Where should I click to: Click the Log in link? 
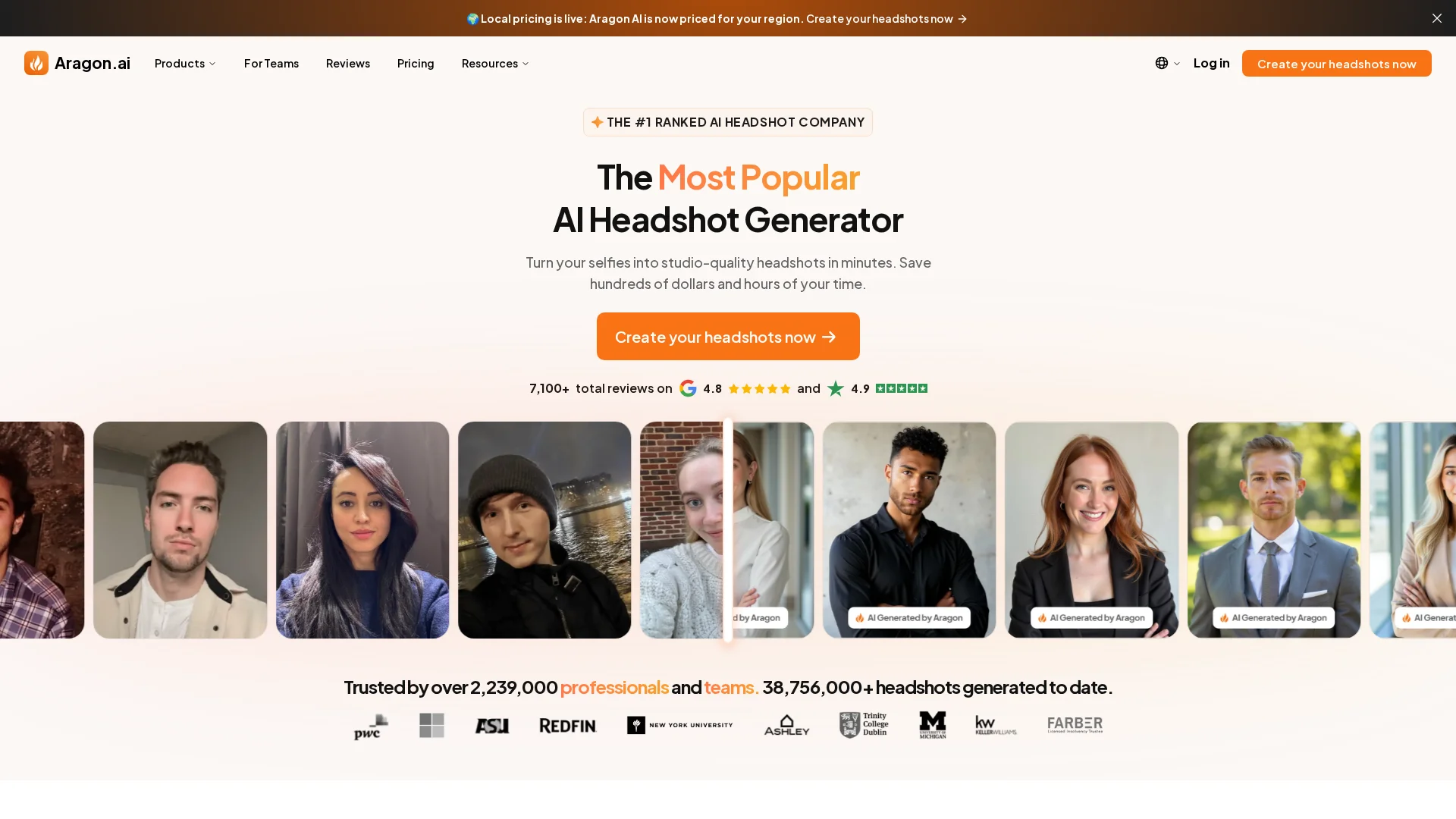tap(1211, 63)
